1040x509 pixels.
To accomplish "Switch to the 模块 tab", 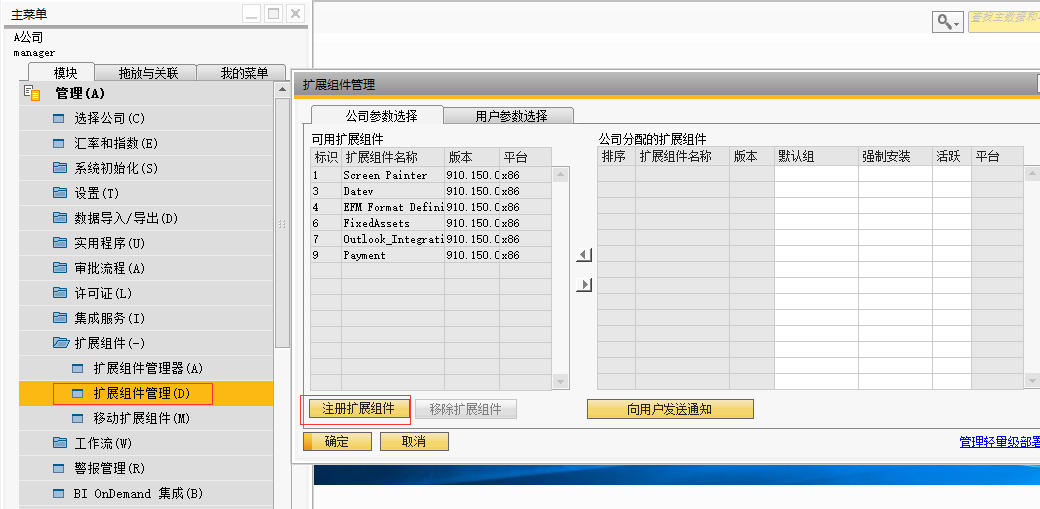I will (65, 73).
